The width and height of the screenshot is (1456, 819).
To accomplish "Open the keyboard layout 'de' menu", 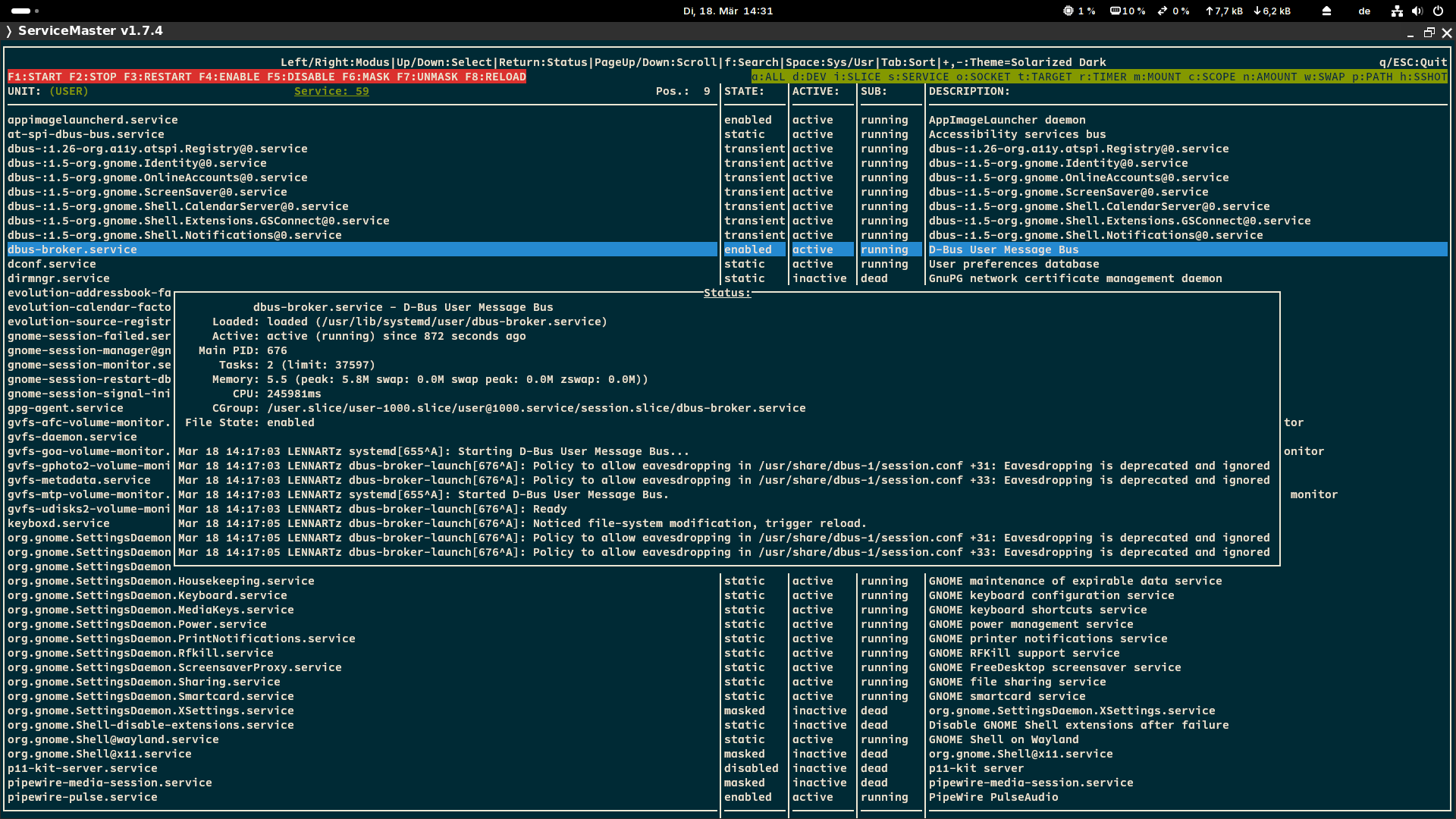I will [1364, 11].
